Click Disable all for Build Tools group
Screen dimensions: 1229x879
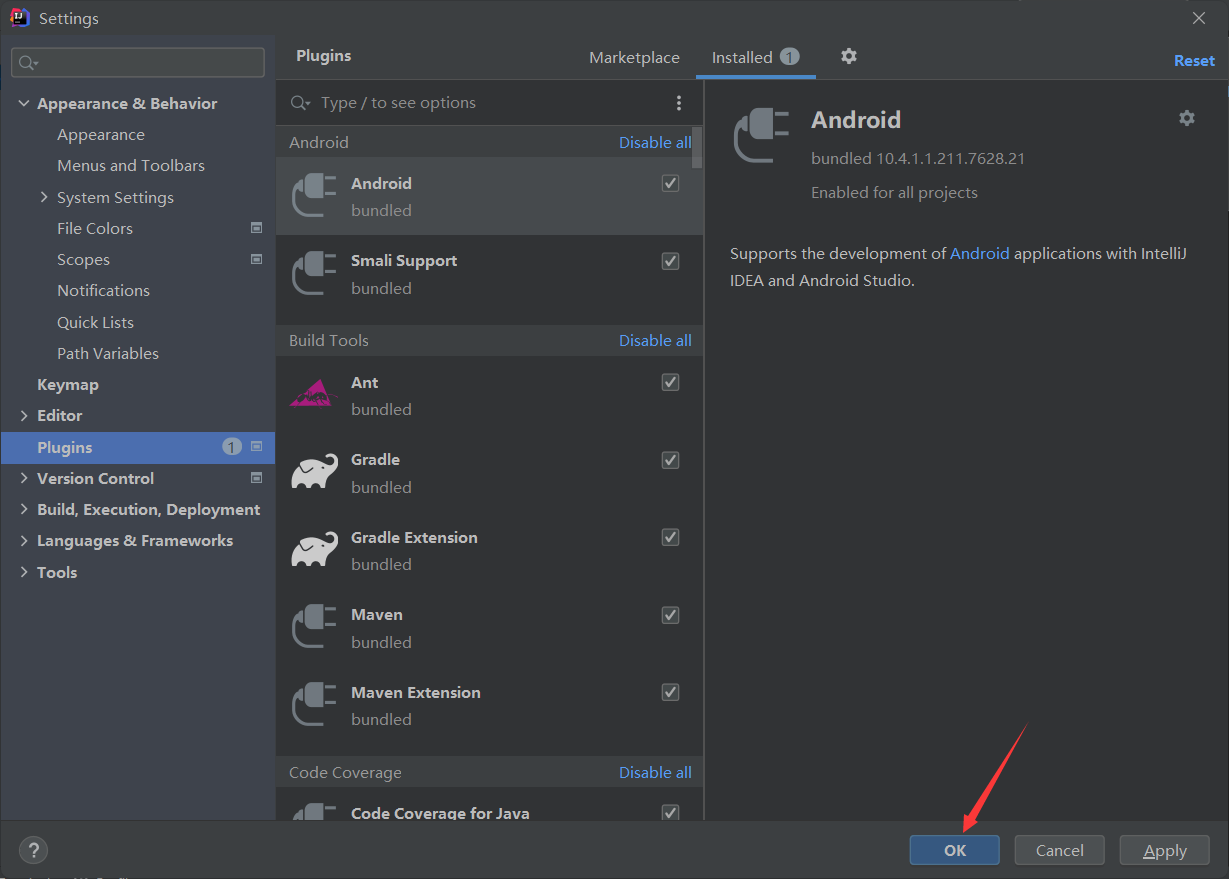[655, 340]
